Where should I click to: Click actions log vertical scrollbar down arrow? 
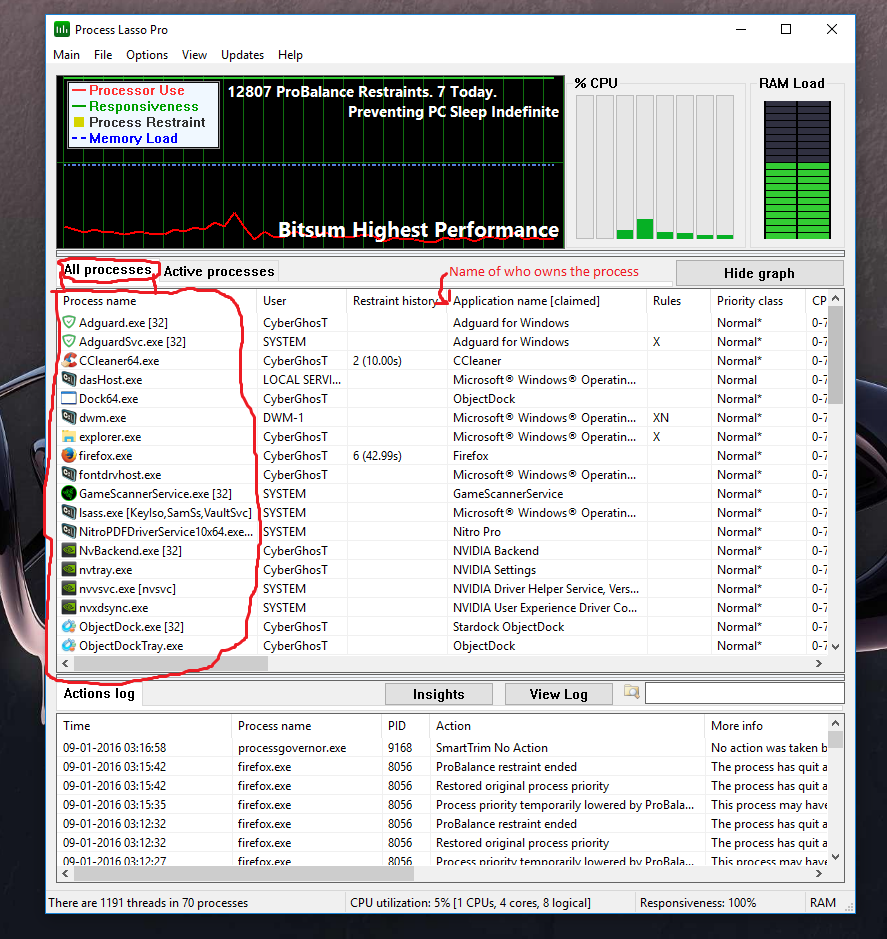(835, 857)
